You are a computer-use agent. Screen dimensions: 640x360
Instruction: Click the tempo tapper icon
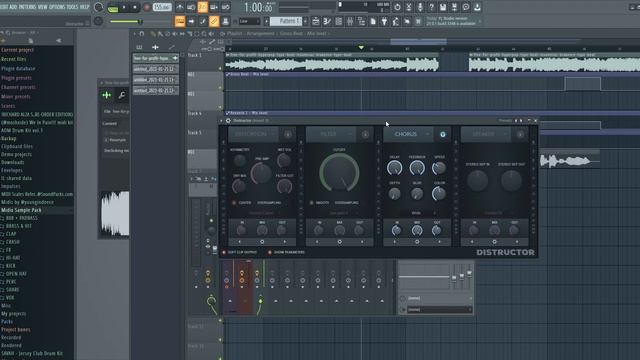tap(396, 21)
